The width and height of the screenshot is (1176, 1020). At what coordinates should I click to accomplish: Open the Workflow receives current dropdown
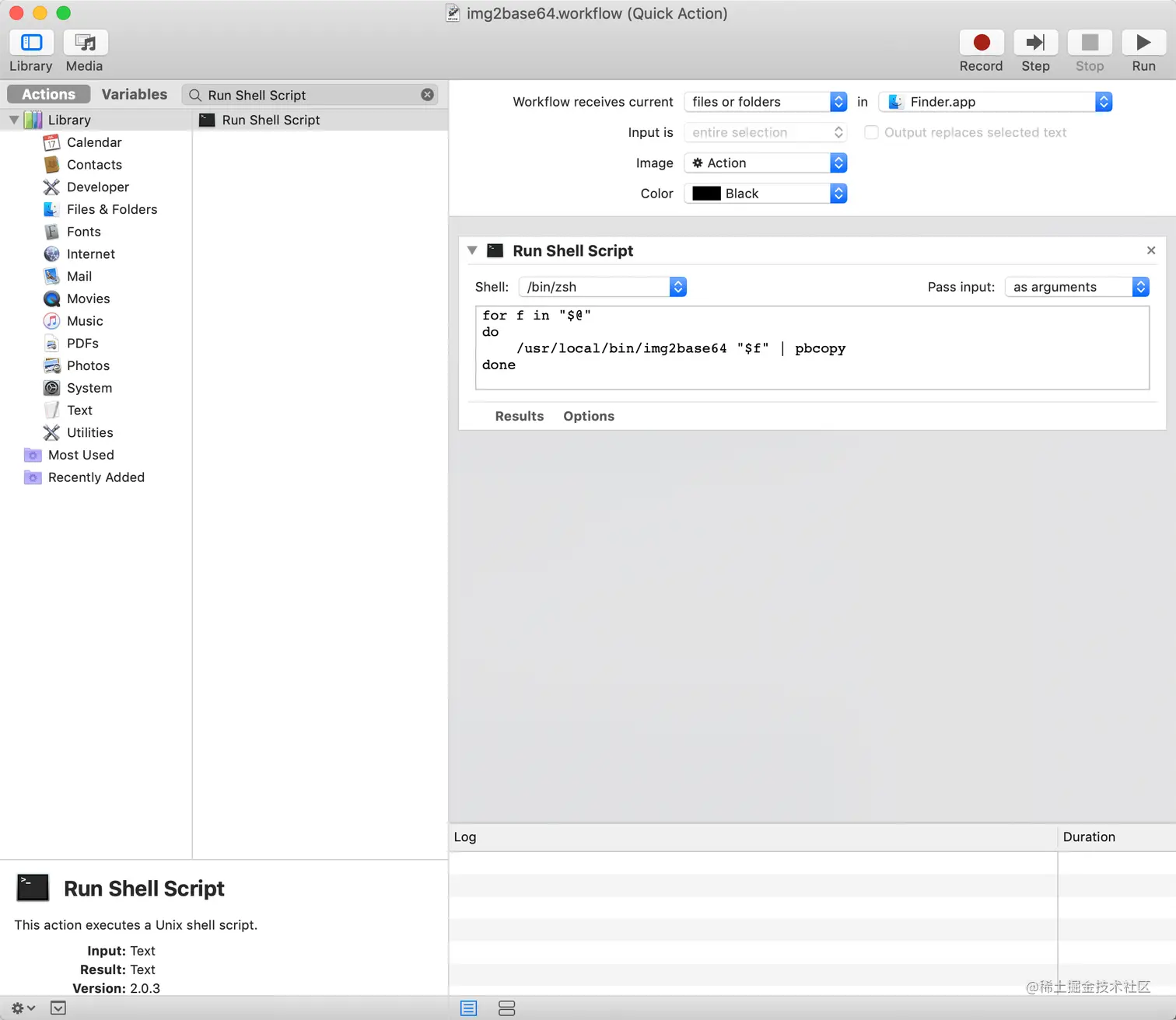[765, 102]
